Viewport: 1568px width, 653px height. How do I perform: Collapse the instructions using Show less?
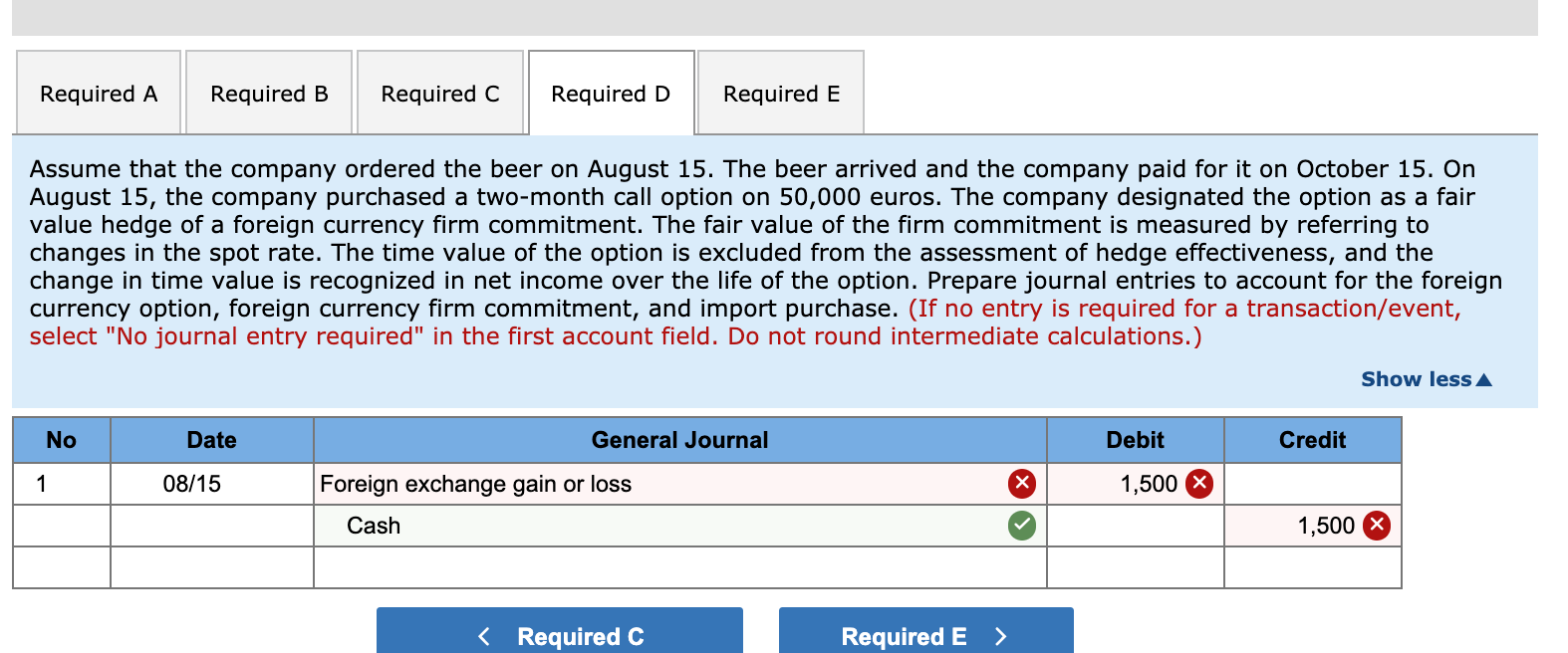coord(1425,379)
